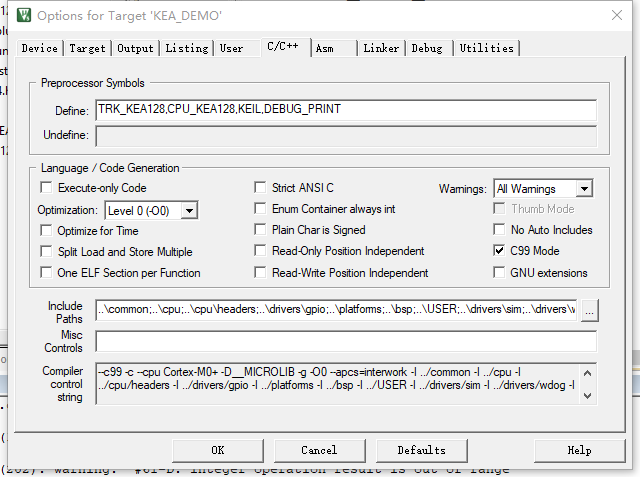640x477 pixels.
Task: Click the OK button
Action: (x=218, y=450)
